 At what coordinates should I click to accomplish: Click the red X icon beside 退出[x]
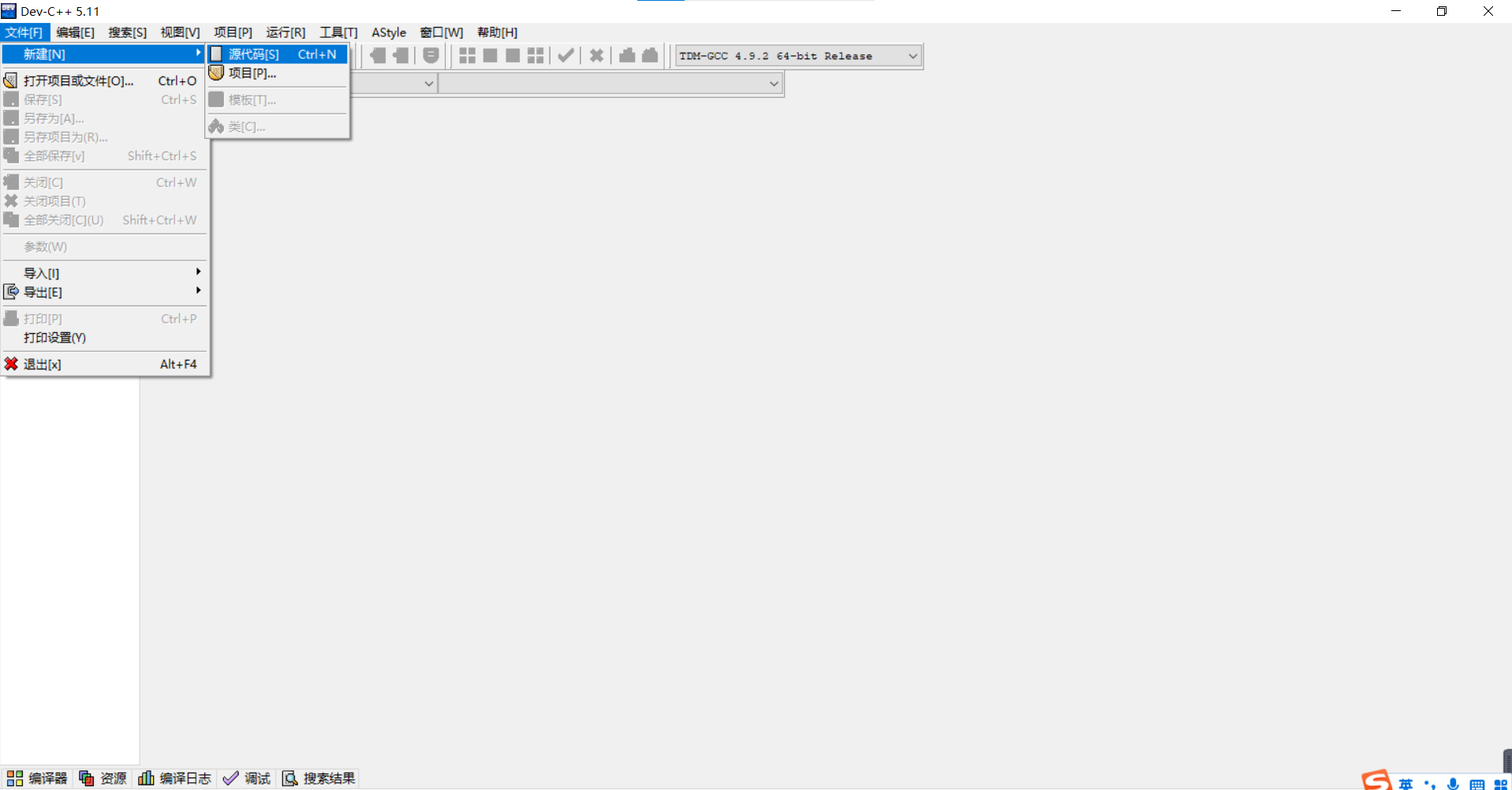point(11,364)
